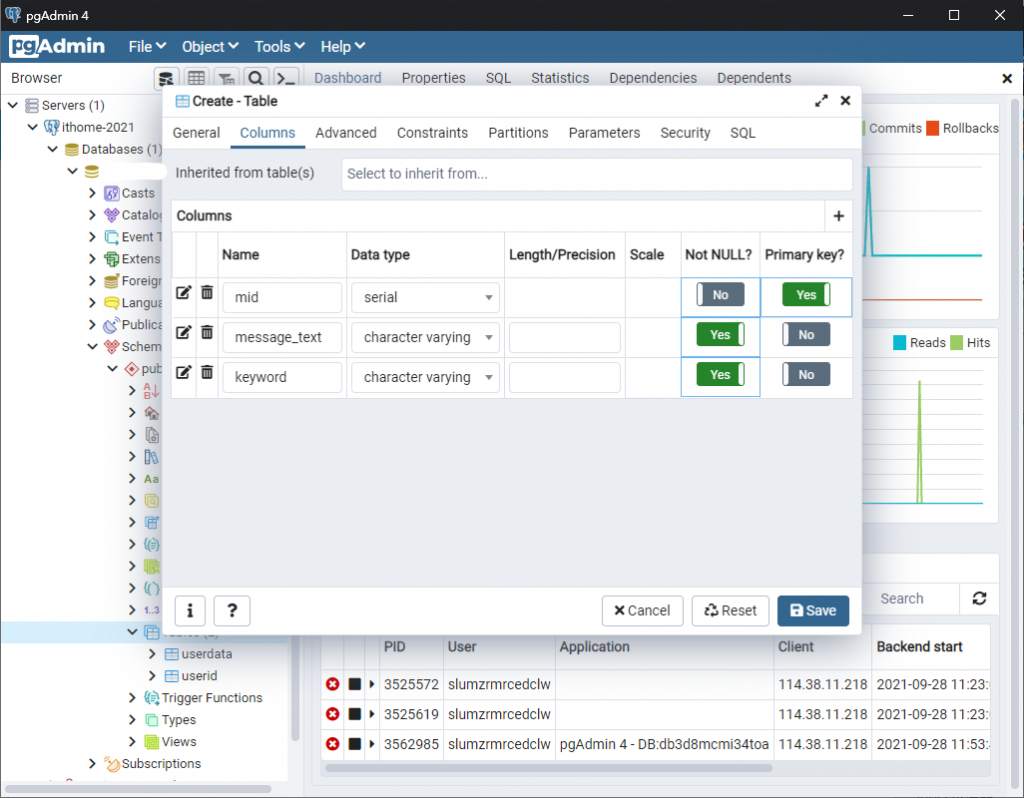This screenshot has width=1024, height=798.
Task: Click the Search Objects magnifier icon
Action: pyautogui.click(x=256, y=78)
